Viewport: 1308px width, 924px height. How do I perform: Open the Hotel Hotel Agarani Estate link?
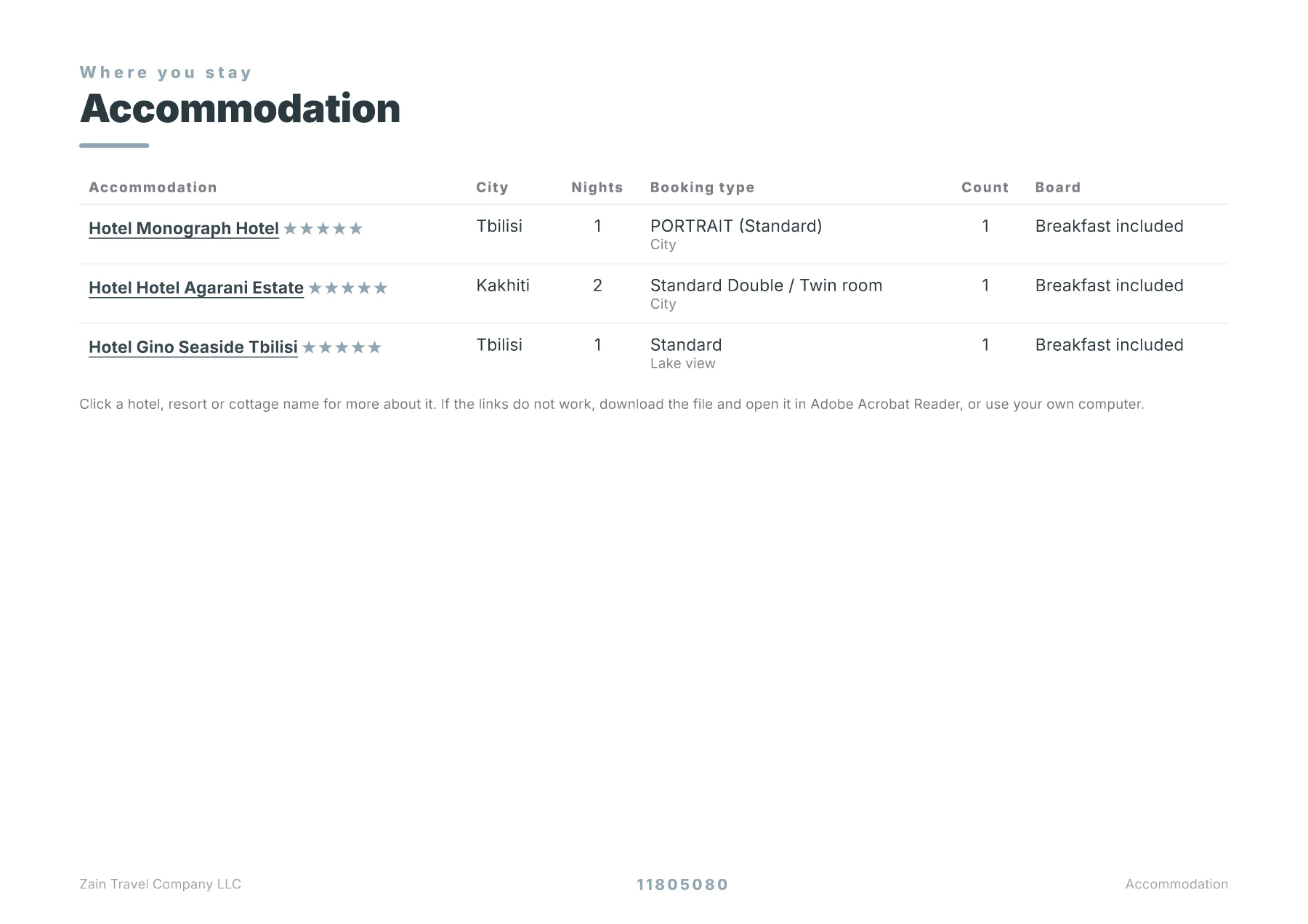click(x=196, y=288)
